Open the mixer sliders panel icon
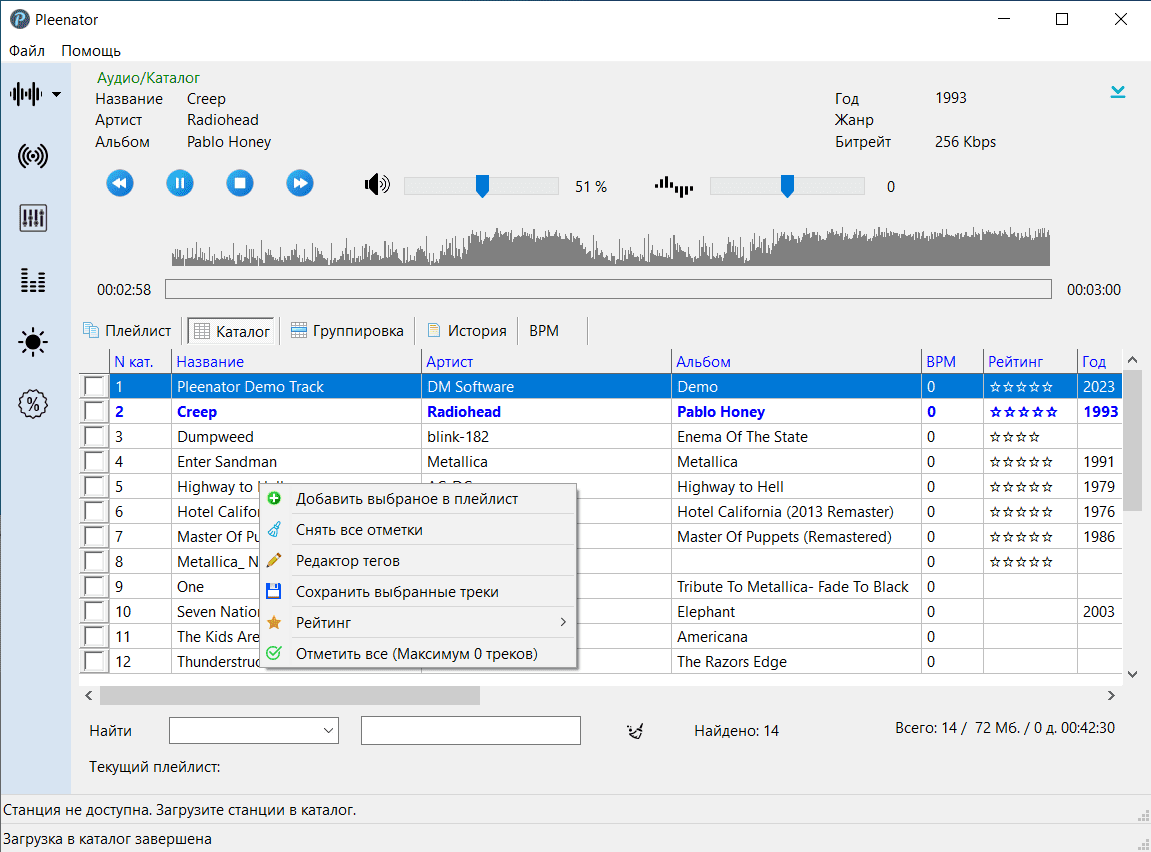This screenshot has width=1151, height=852. pyautogui.click(x=33, y=218)
